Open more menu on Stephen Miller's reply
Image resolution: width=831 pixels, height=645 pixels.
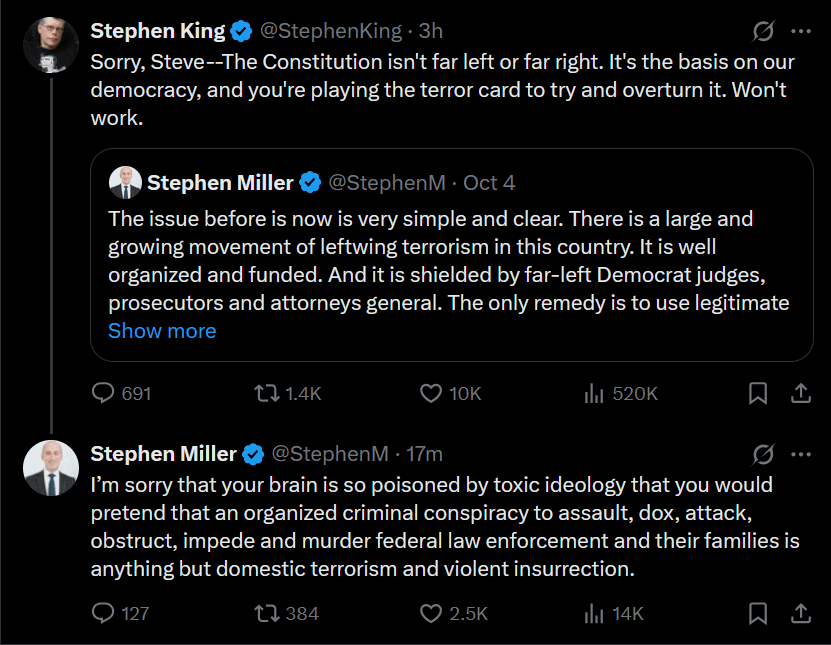(x=800, y=454)
